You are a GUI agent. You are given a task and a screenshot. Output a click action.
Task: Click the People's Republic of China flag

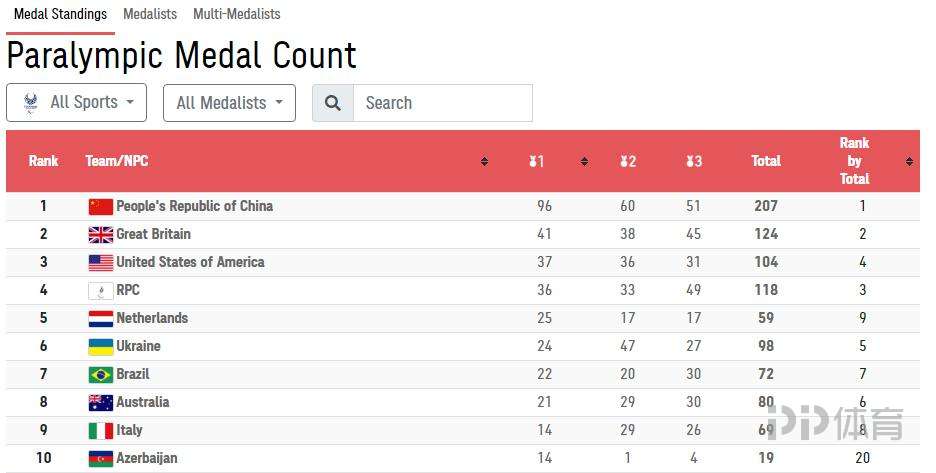tap(101, 207)
